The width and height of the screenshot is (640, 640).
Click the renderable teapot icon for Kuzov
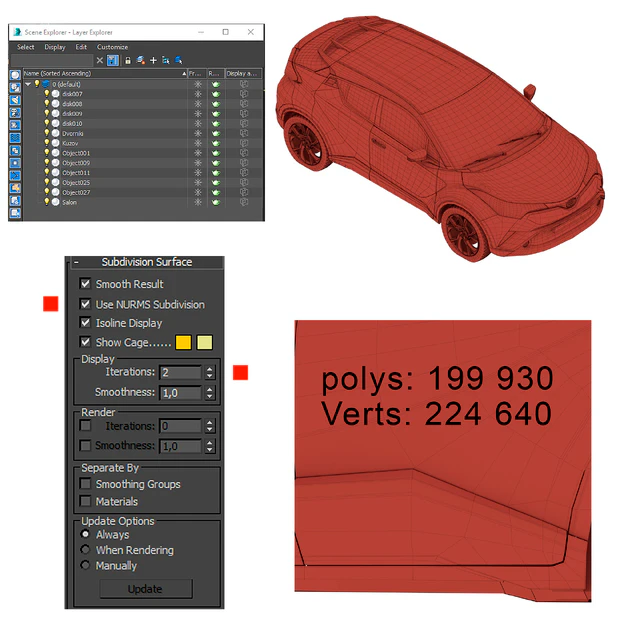pos(216,143)
